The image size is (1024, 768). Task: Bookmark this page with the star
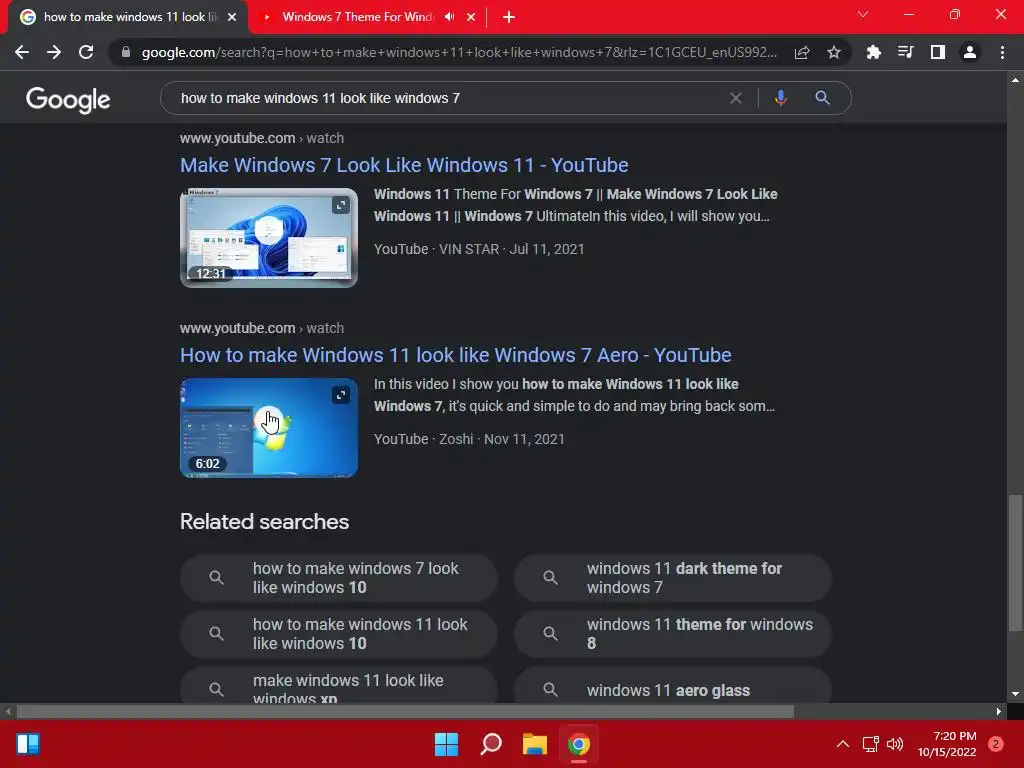(834, 52)
